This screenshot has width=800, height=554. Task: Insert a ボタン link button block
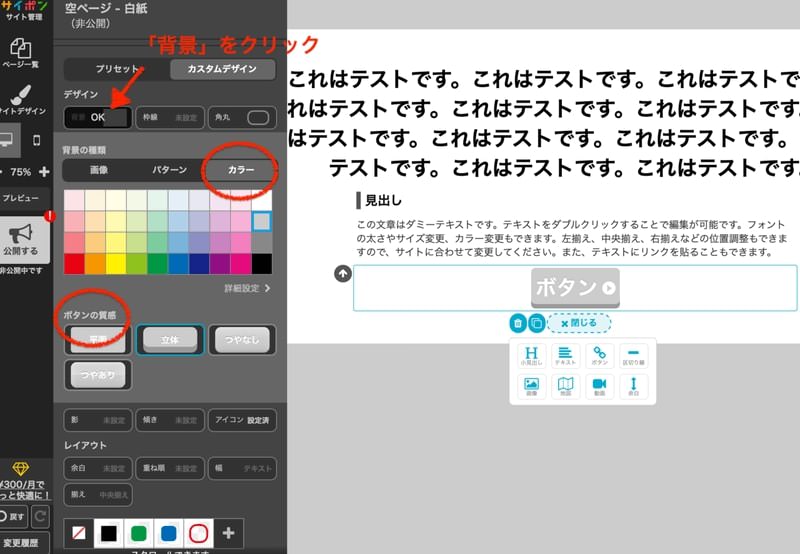(x=599, y=356)
